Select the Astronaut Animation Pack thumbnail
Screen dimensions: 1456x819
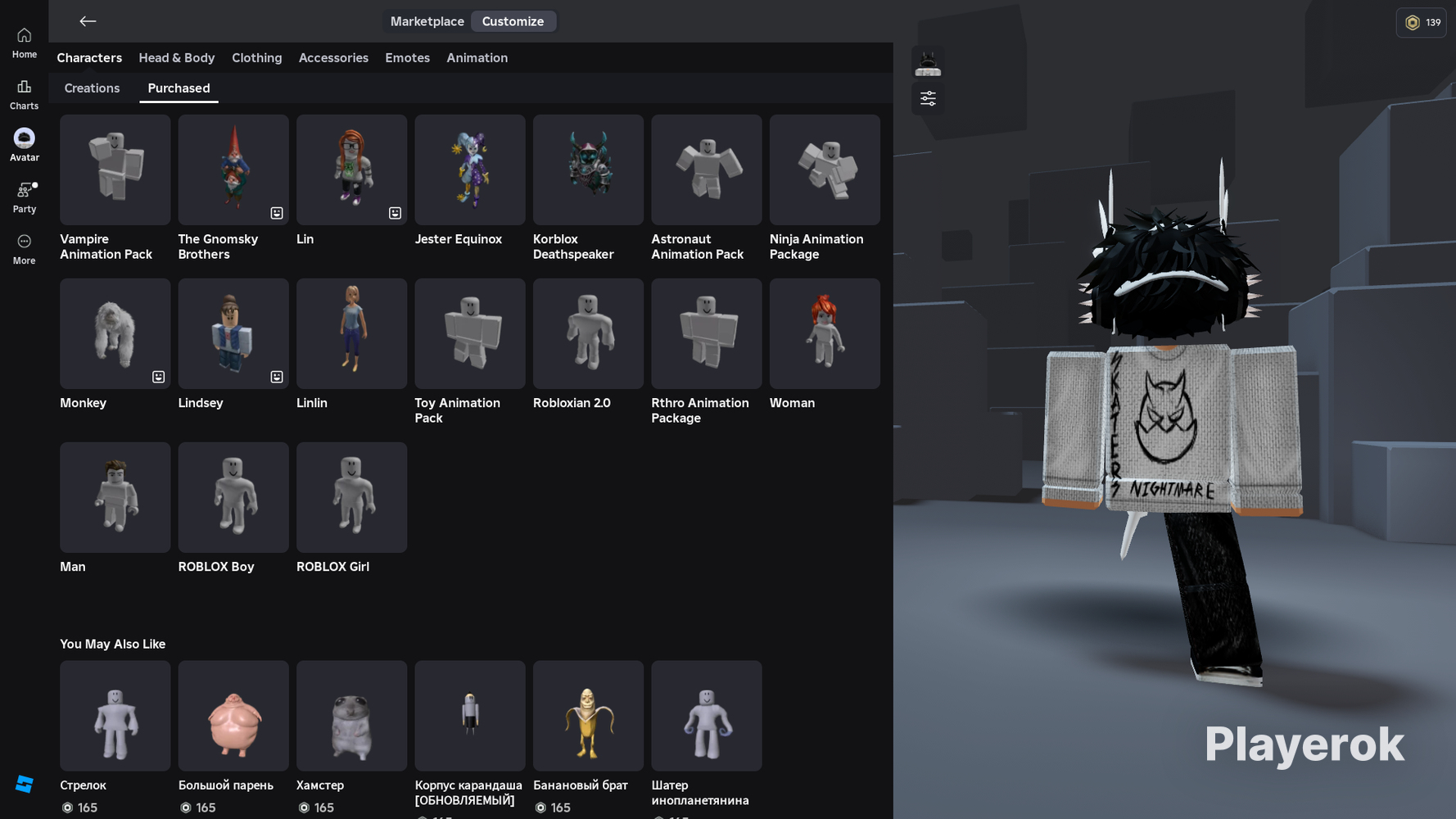pos(707,170)
